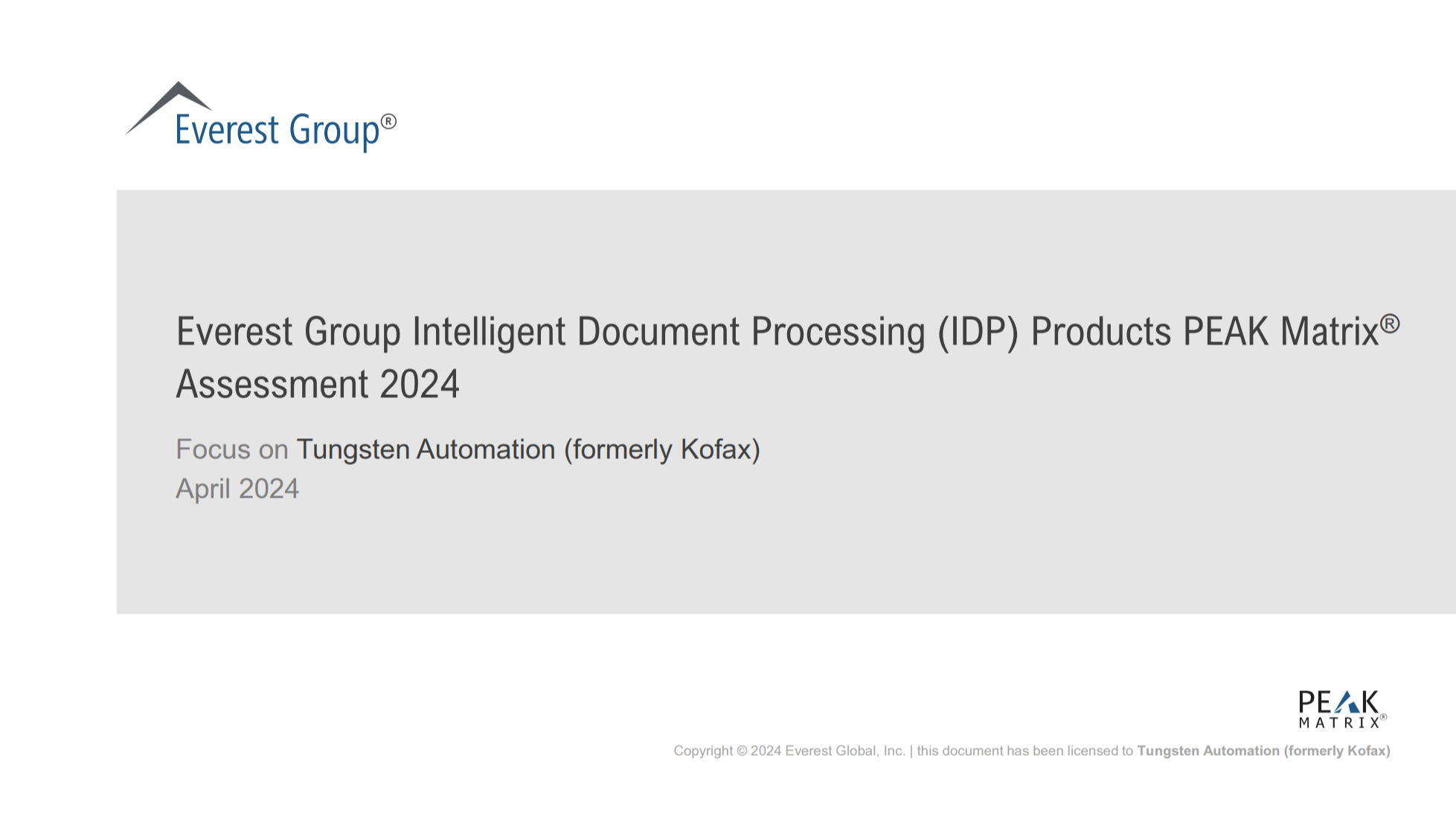This screenshot has width=1456, height=819.
Task: Select the April 2024 date text
Action: [x=237, y=489]
